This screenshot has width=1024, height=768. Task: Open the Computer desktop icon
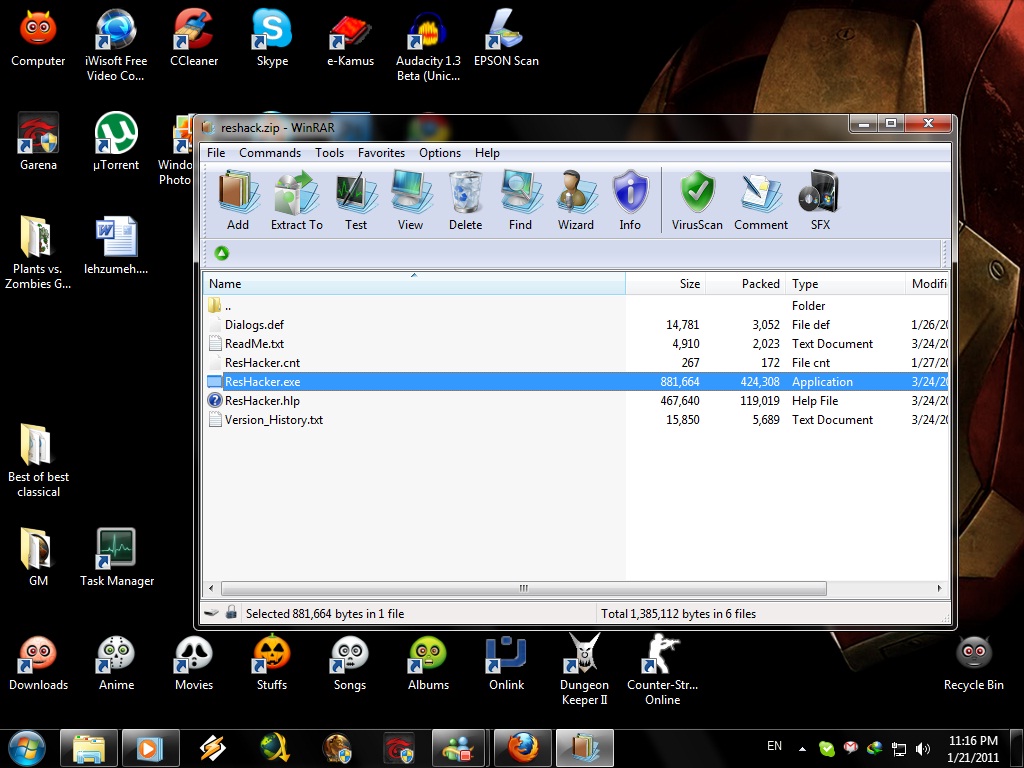(38, 38)
